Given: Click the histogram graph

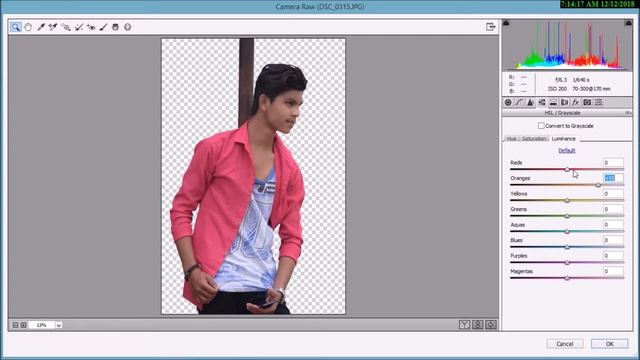Looking at the screenshot, I should (x=567, y=45).
